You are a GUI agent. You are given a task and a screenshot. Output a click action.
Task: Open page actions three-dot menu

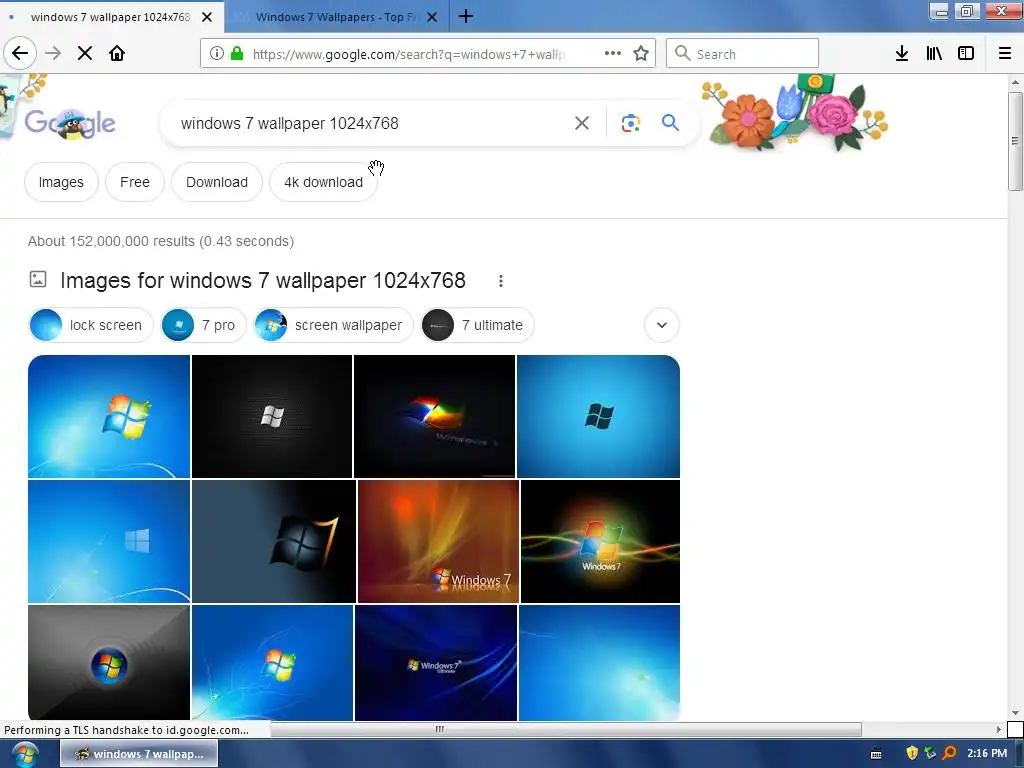pos(613,54)
